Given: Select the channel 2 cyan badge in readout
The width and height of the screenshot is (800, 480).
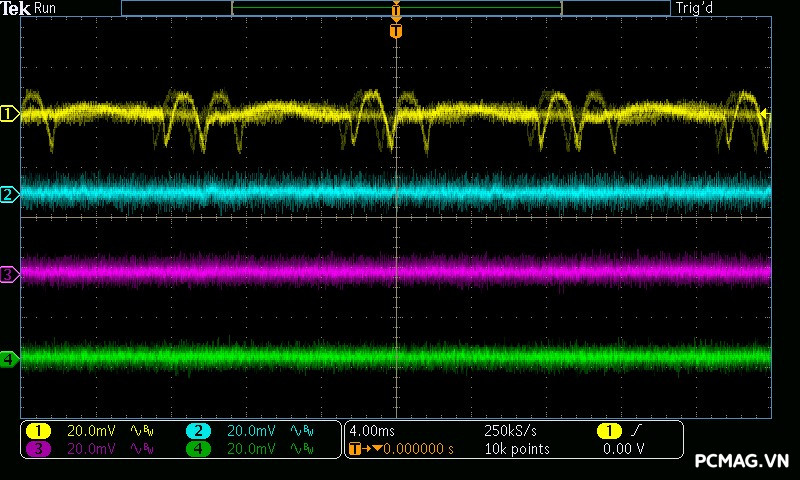Looking at the screenshot, I should (198, 431).
